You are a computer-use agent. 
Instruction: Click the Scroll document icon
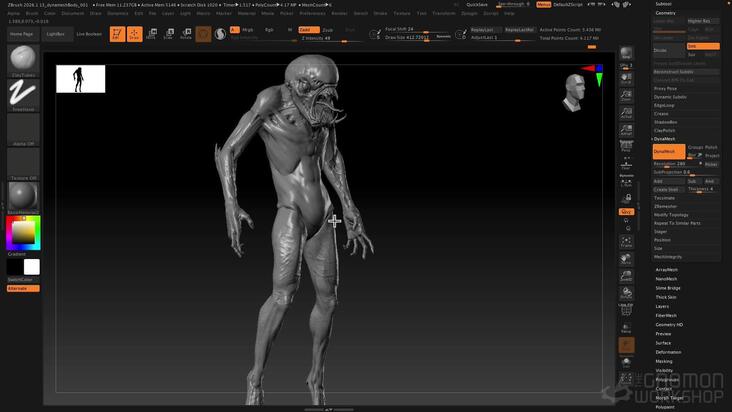pos(626,78)
